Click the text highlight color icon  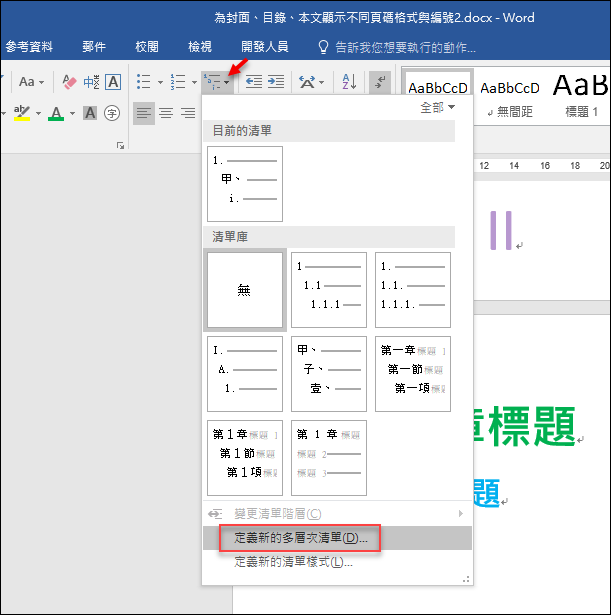tap(22, 113)
